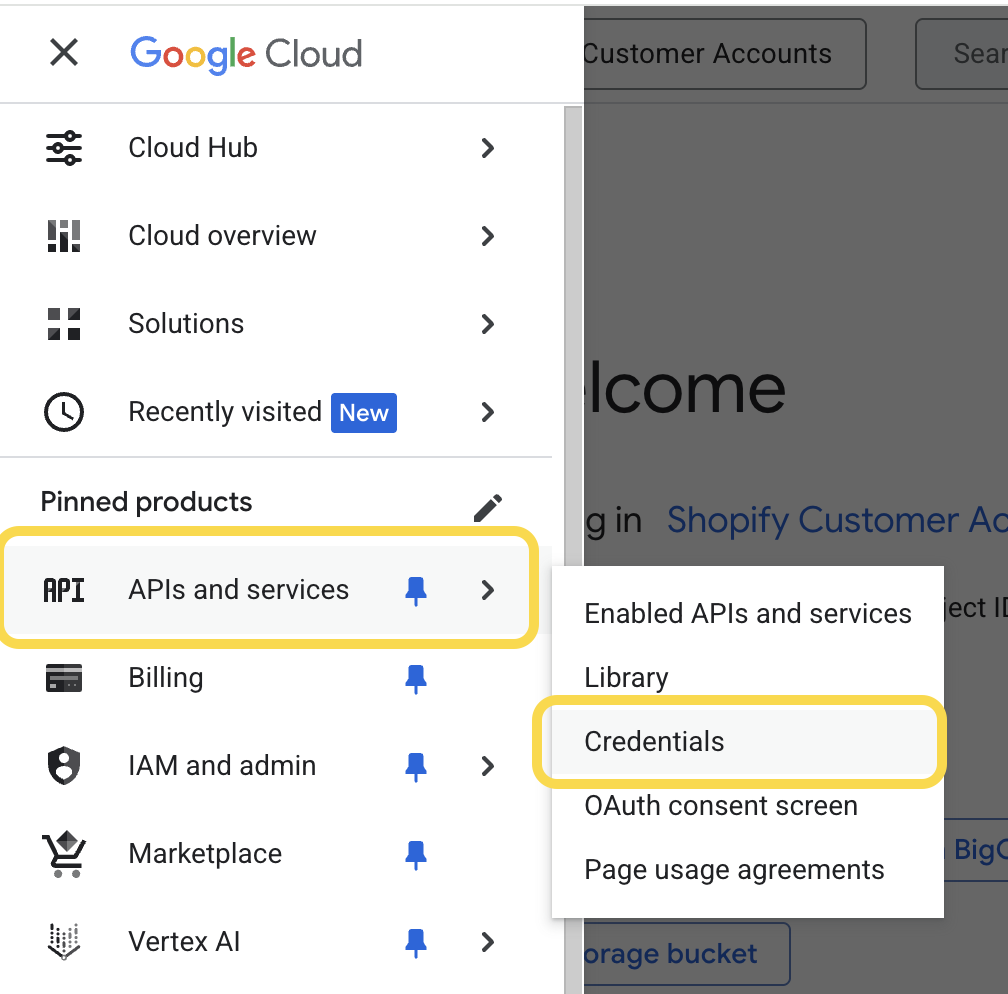Open IAM and admin menu item
Image resolution: width=1008 pixels, height=994 pixels.
[276, 766]
